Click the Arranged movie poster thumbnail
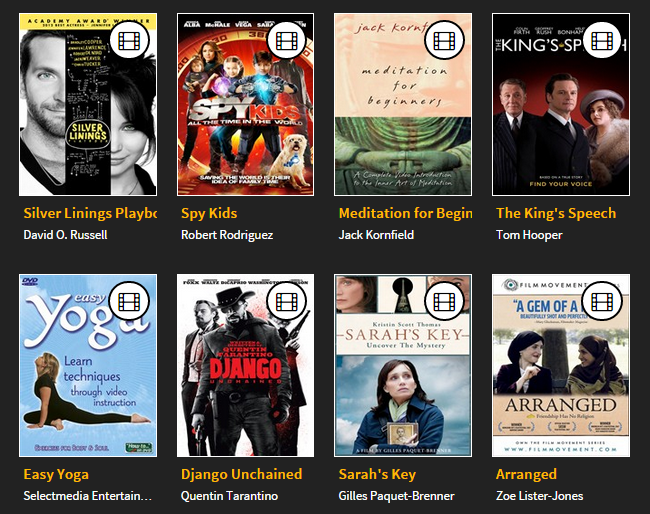 [561, 365]
